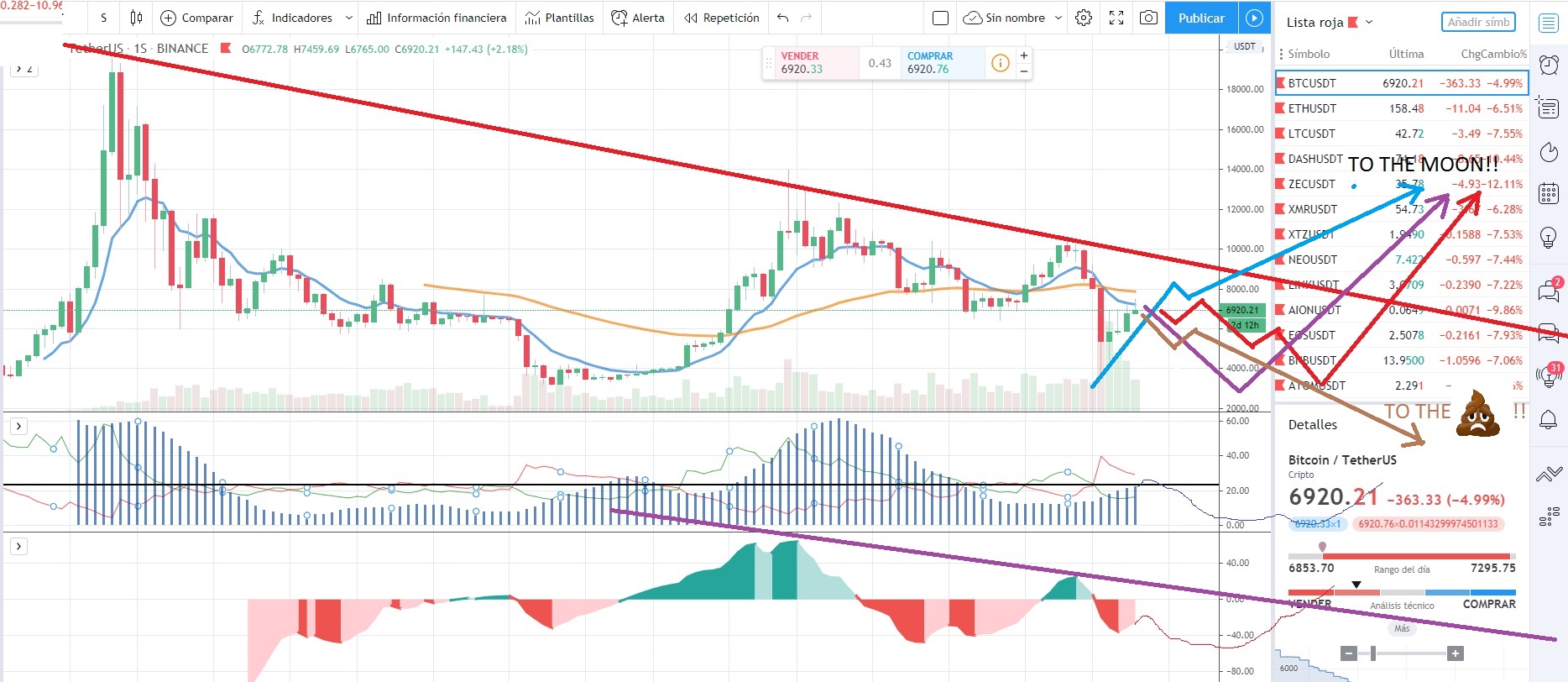Select BTCUSDT in the watchlist
1568x682 pixels.
point(1402,83)
